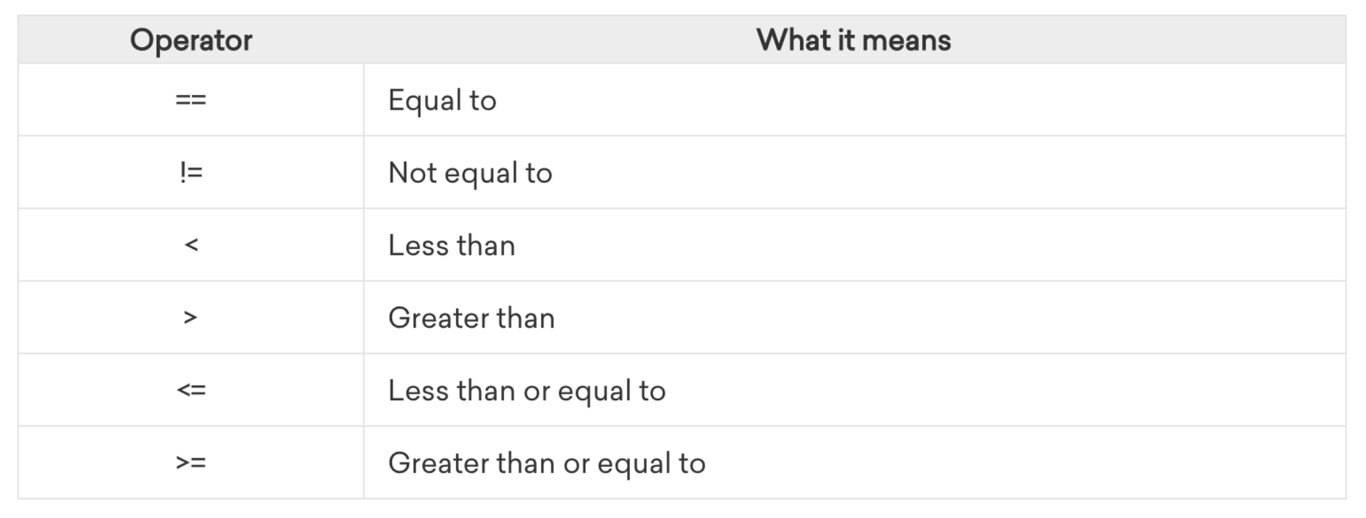Image resolution: width=1366 pixels, height=518 pixels.
Task: Click the lone < operator symbol
Action: [191, 245]
